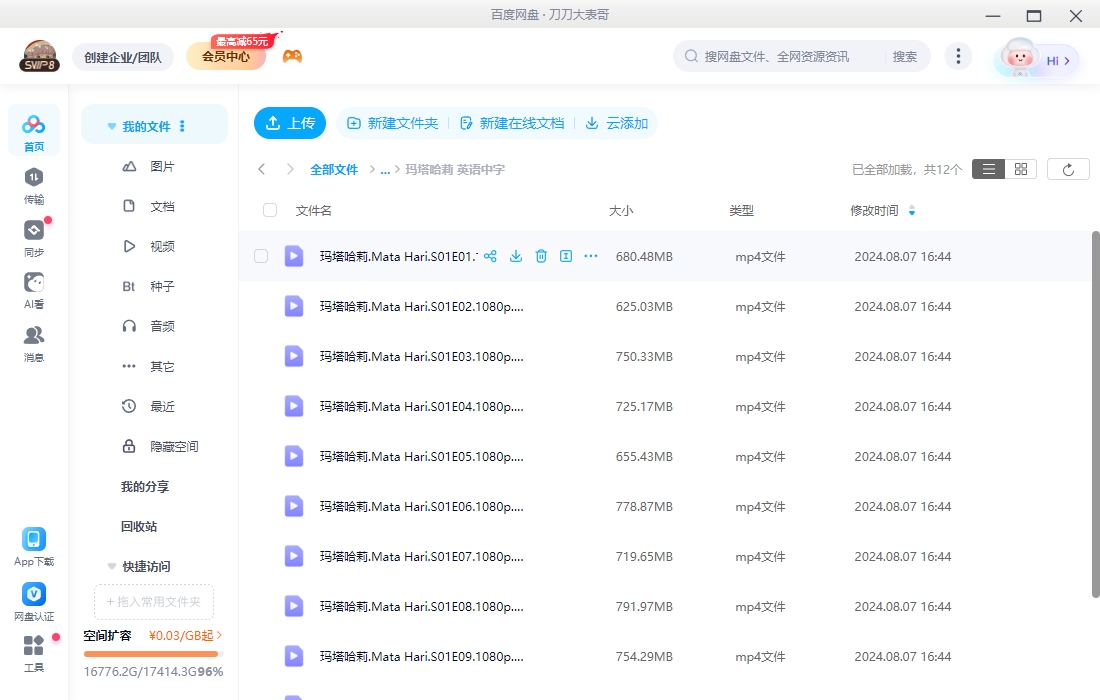
Task: Collapse the 我的文件 section
Action: (x=111, y=124)
